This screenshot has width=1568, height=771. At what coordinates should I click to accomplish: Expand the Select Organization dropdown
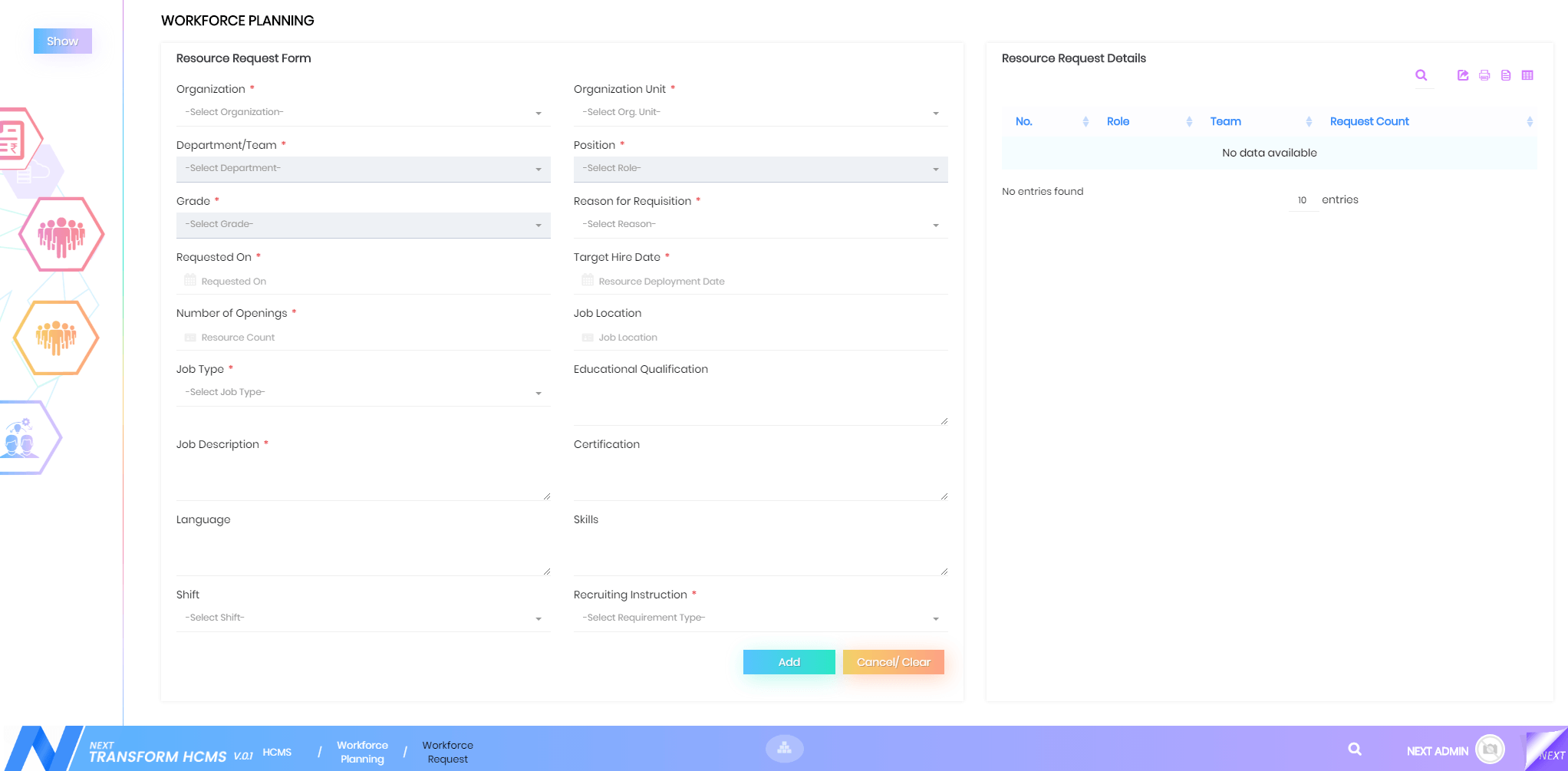[363, 113]
